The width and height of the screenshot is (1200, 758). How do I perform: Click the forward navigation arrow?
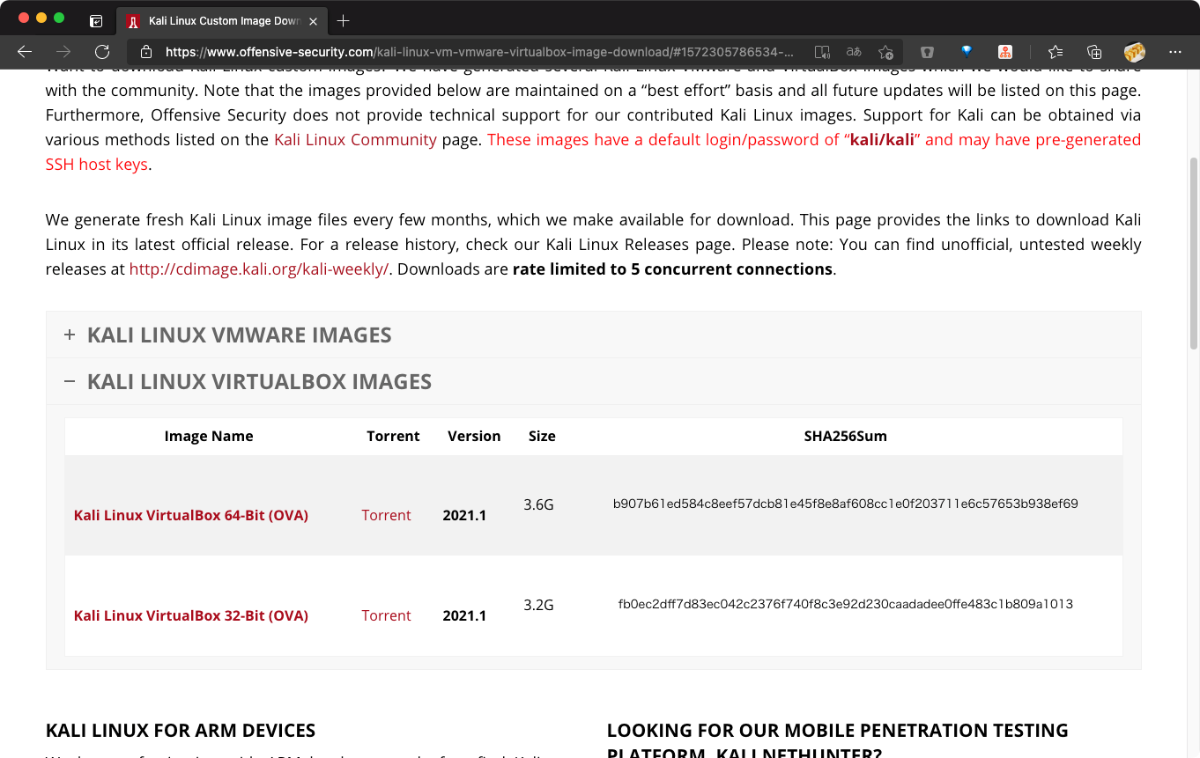coord(63,52)
